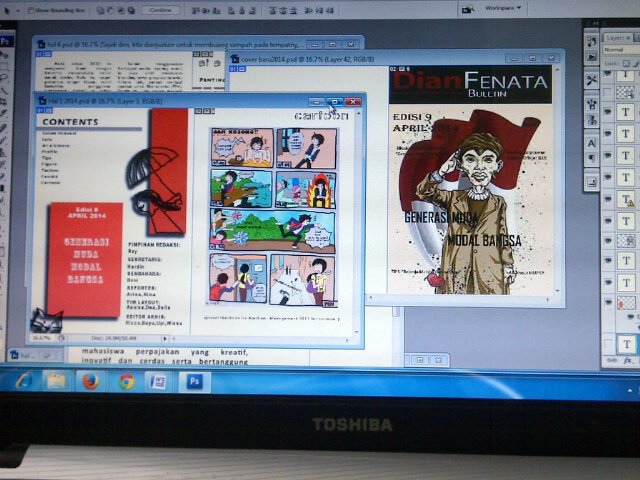Click scroll-down arrow in Hal 1 2014.psd window

point(357,332)
